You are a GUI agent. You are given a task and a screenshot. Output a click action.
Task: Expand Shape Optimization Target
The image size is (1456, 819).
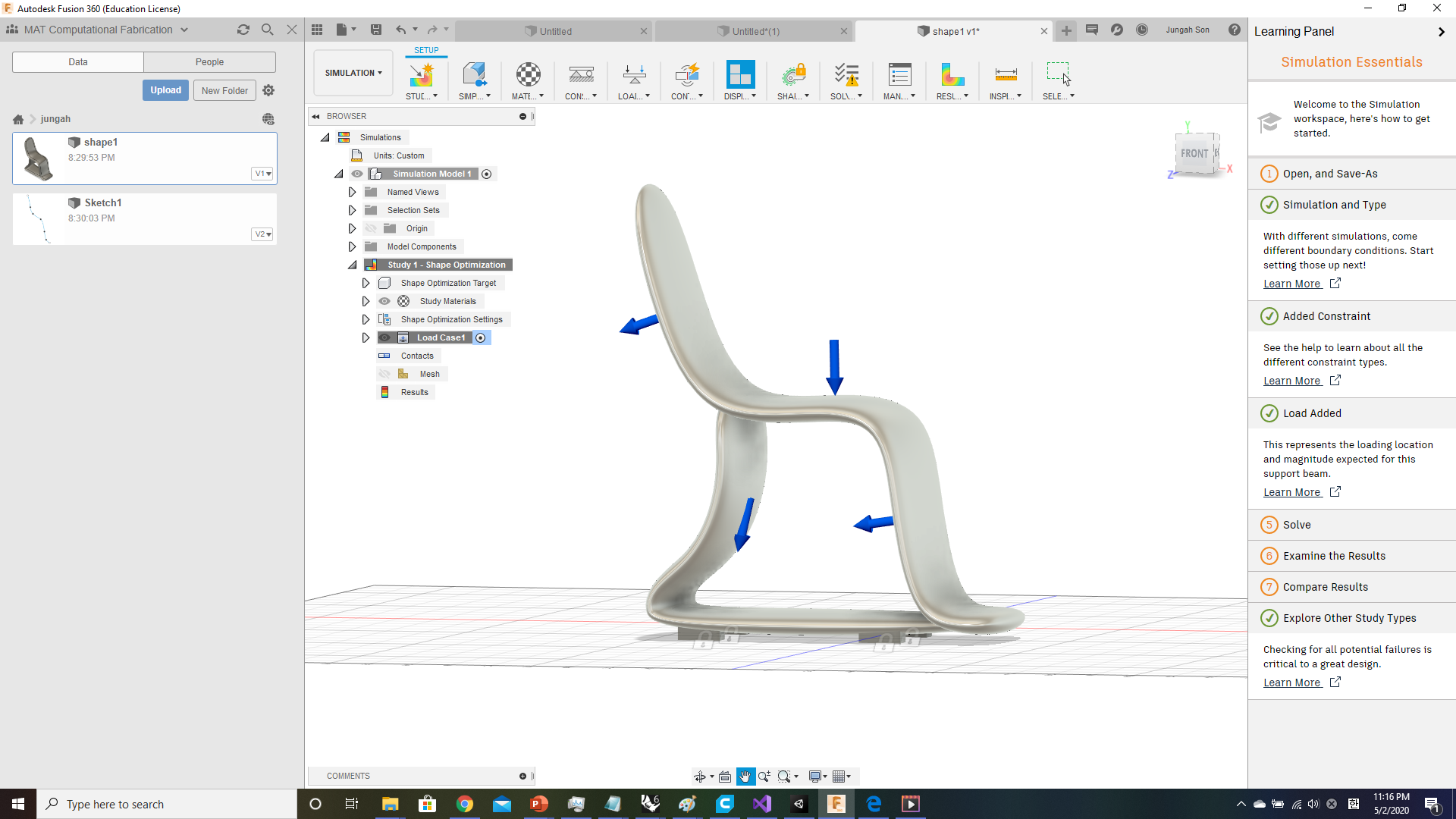365,282
